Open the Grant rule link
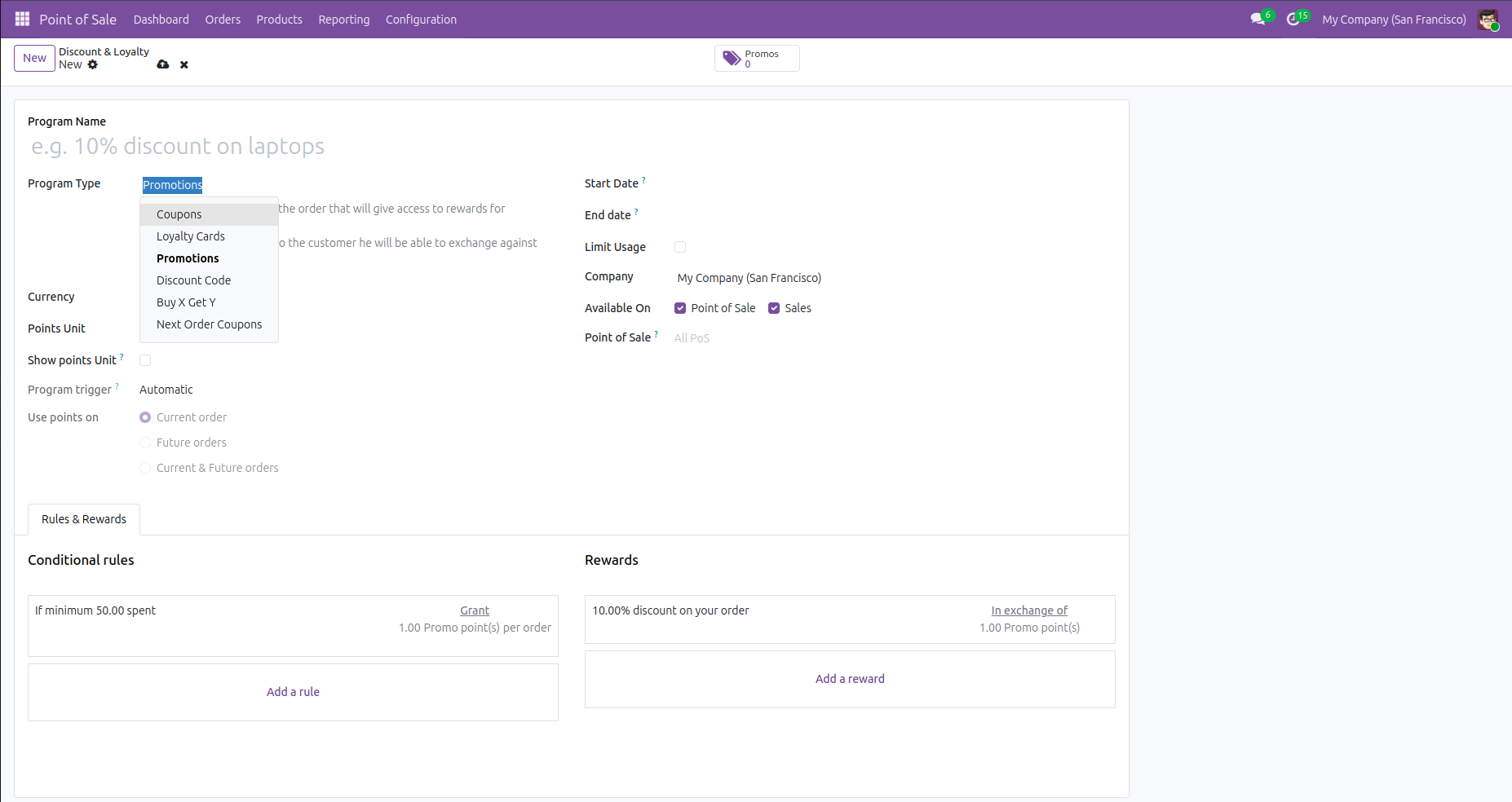Viewport: 1512px width, 802px height. [475, 610]
